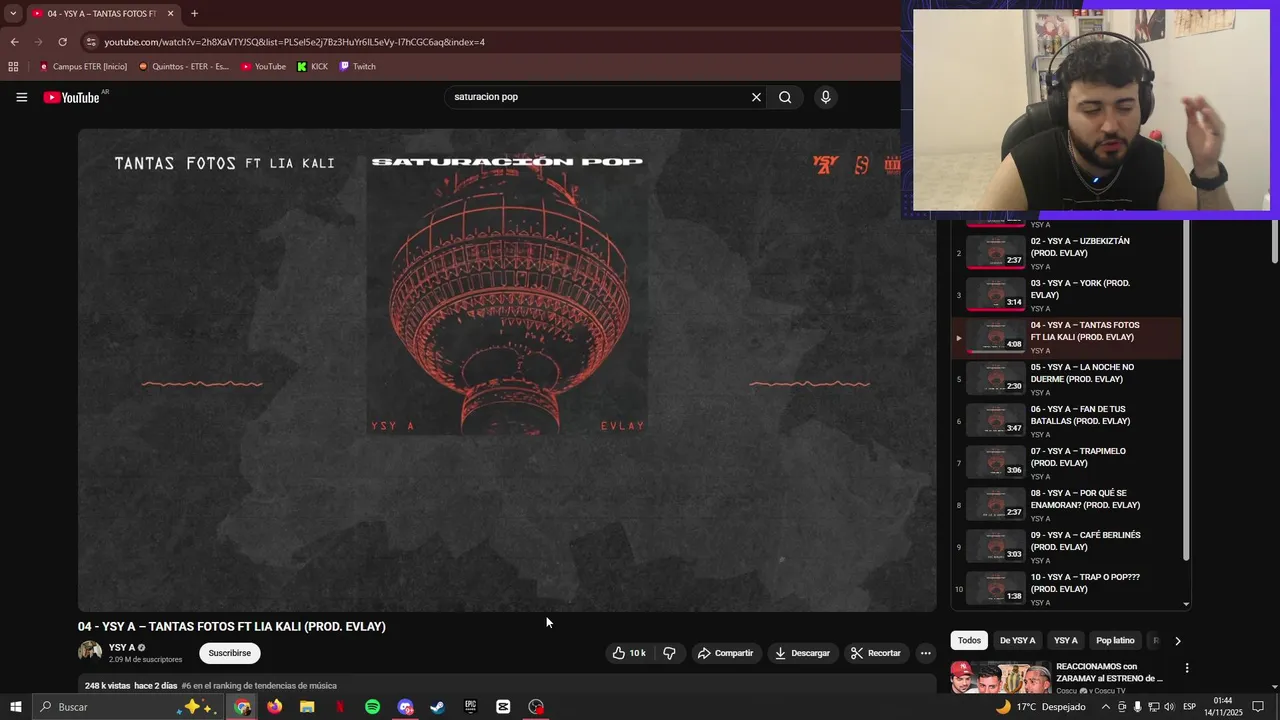The height and width of the screenshot is (720, 1280).
Task: Open a new browser tab
Action: (x=194, y=14)
